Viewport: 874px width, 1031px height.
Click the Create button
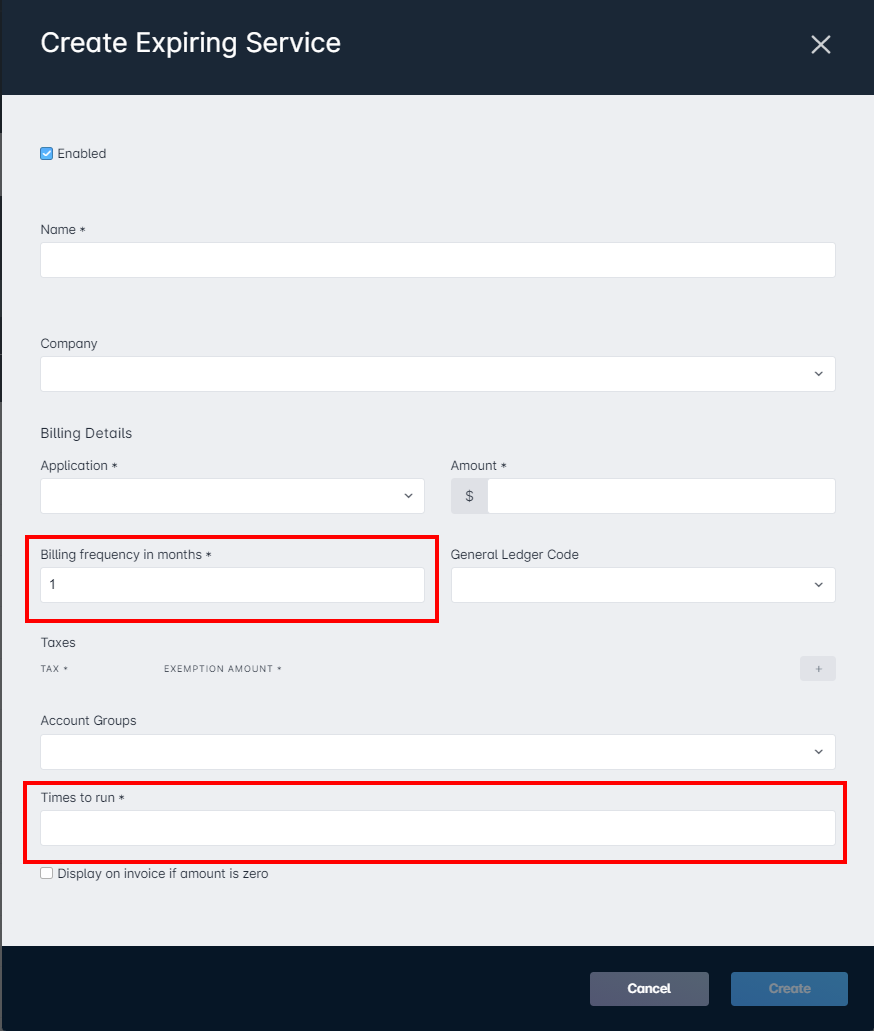pos(789,988)
